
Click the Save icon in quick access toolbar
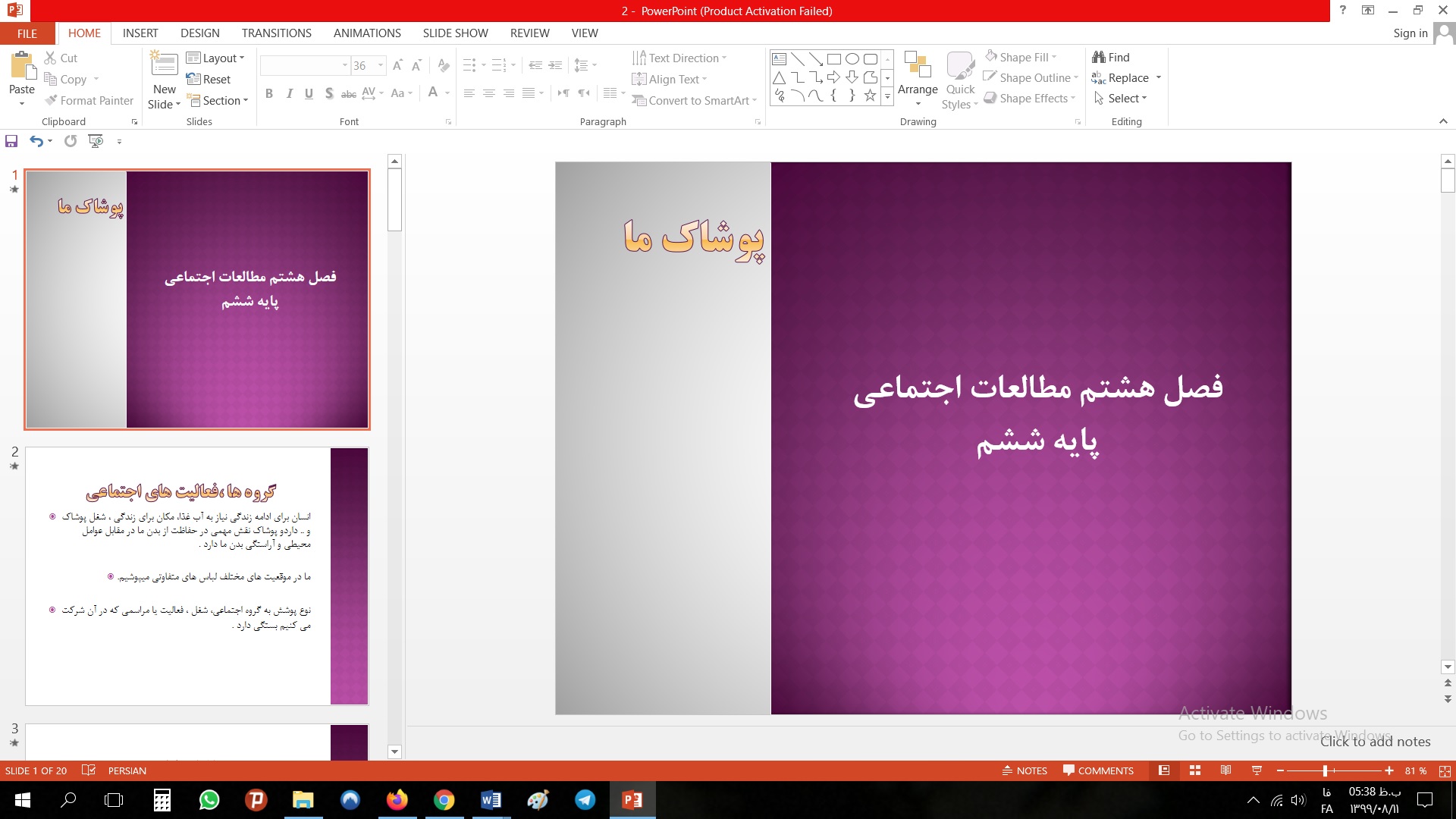coord(11,141)
